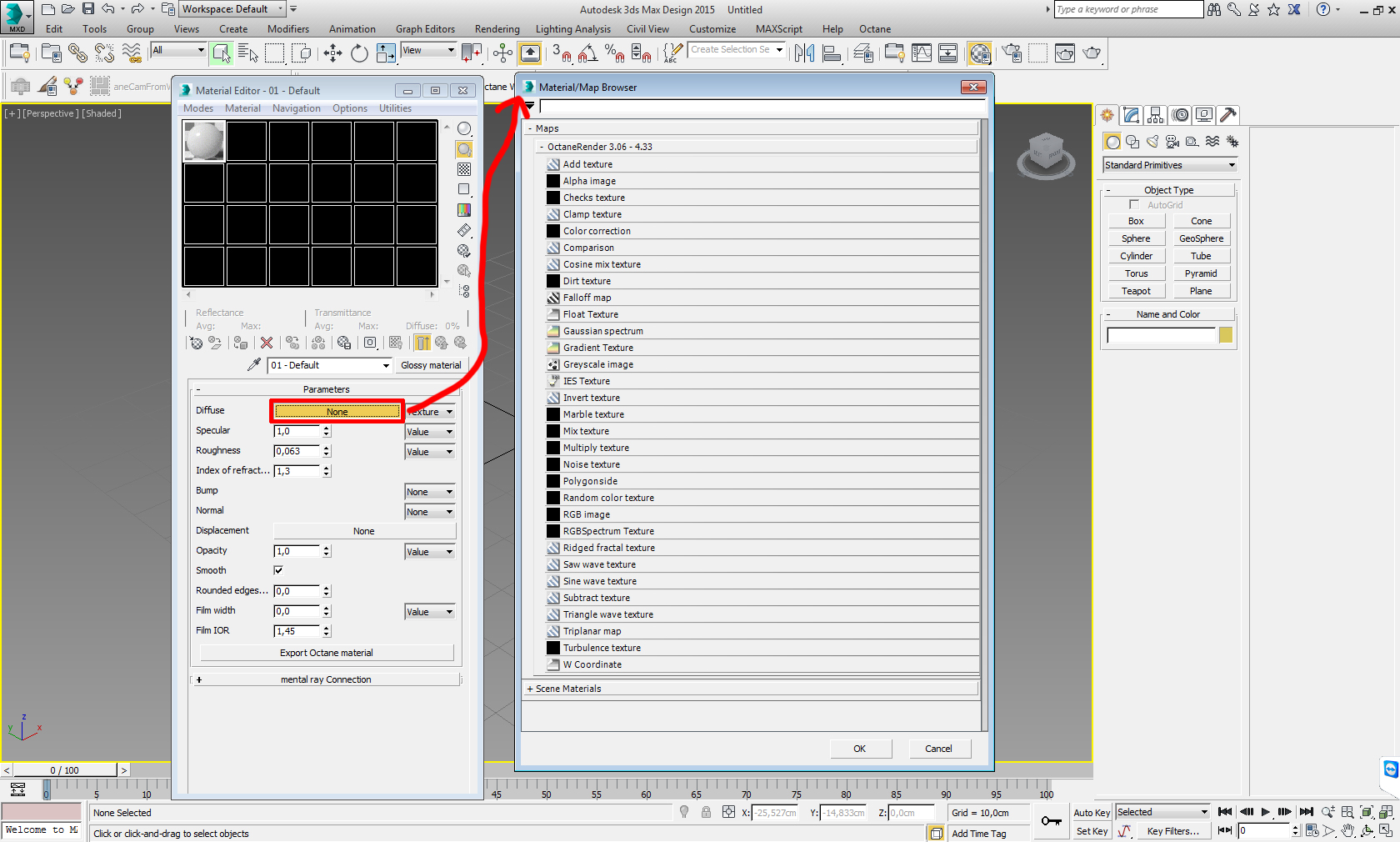The width and height of the screenshot is (1400, 842).
Task: Collapse the OctaneRender 3.06 - 4.33 group
Action: click(x=542, y=147)
